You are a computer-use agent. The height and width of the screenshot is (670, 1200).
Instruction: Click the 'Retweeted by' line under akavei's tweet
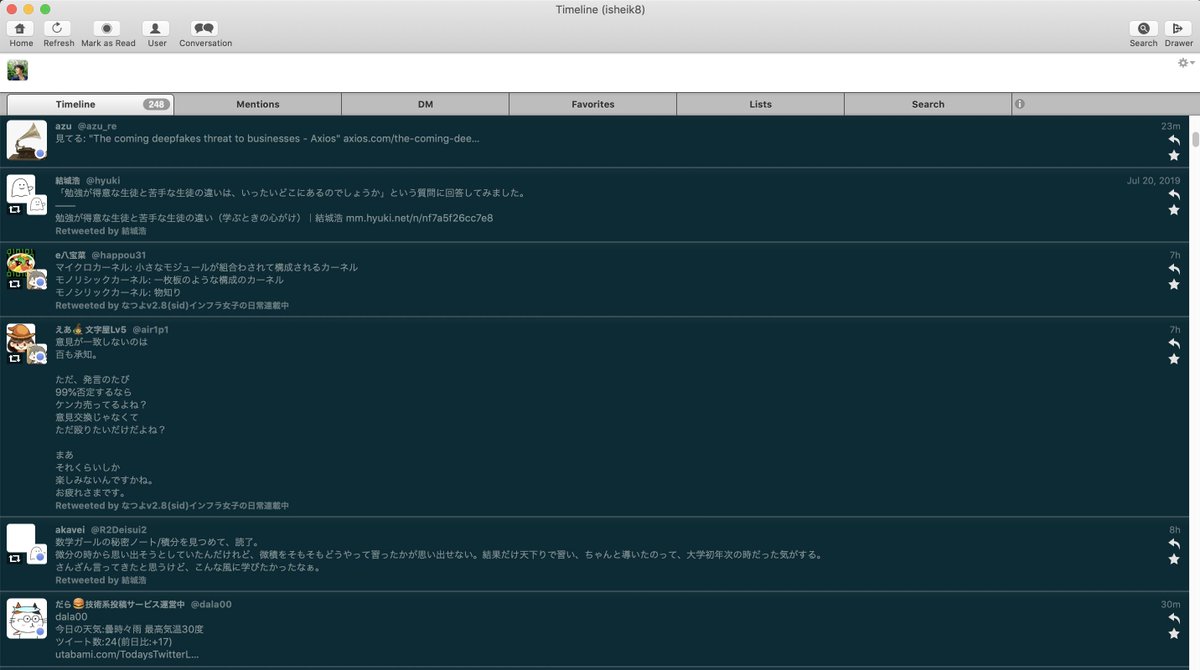pos(101,580)
